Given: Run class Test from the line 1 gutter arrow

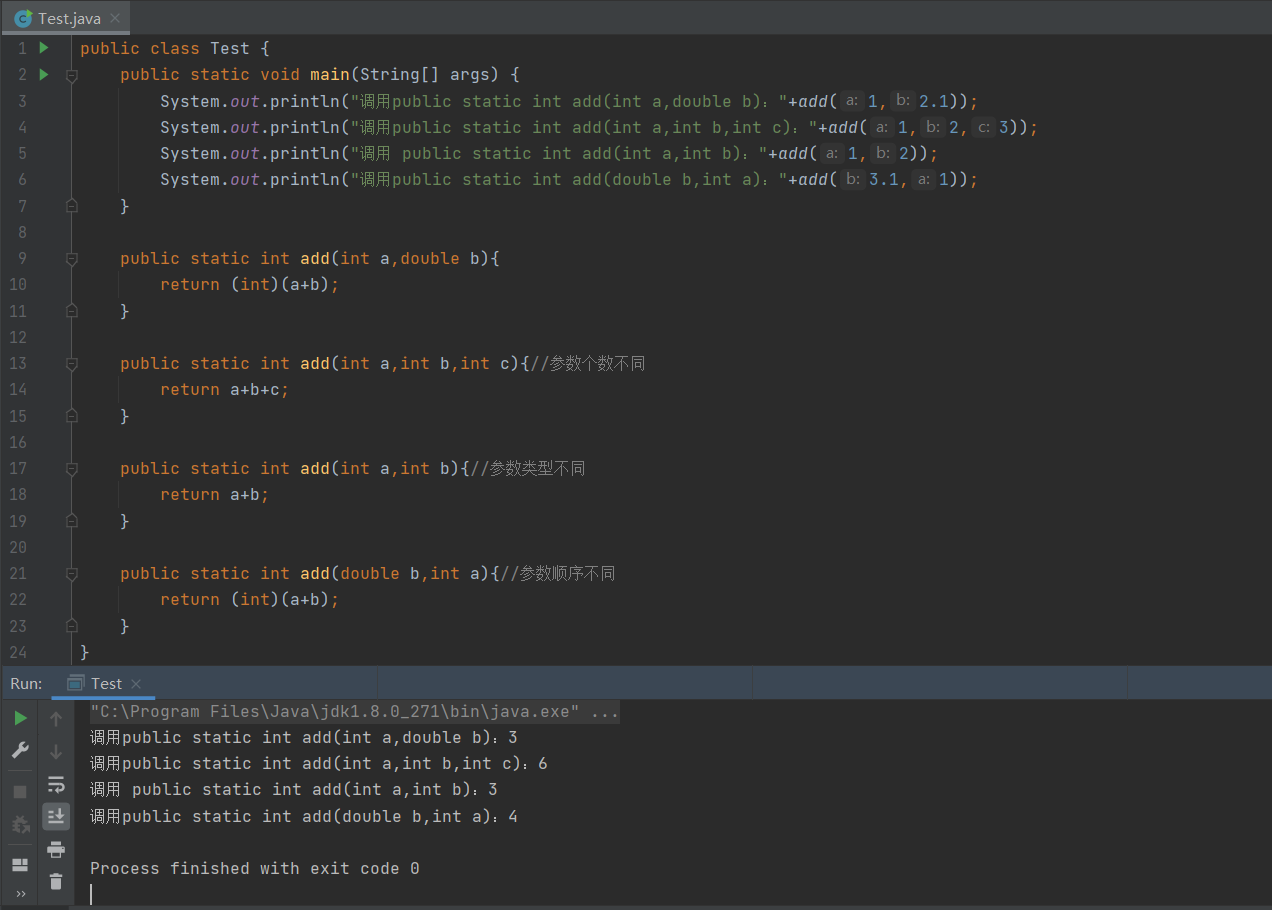Looking at the screenshot, I should click(x=43, y=48).
